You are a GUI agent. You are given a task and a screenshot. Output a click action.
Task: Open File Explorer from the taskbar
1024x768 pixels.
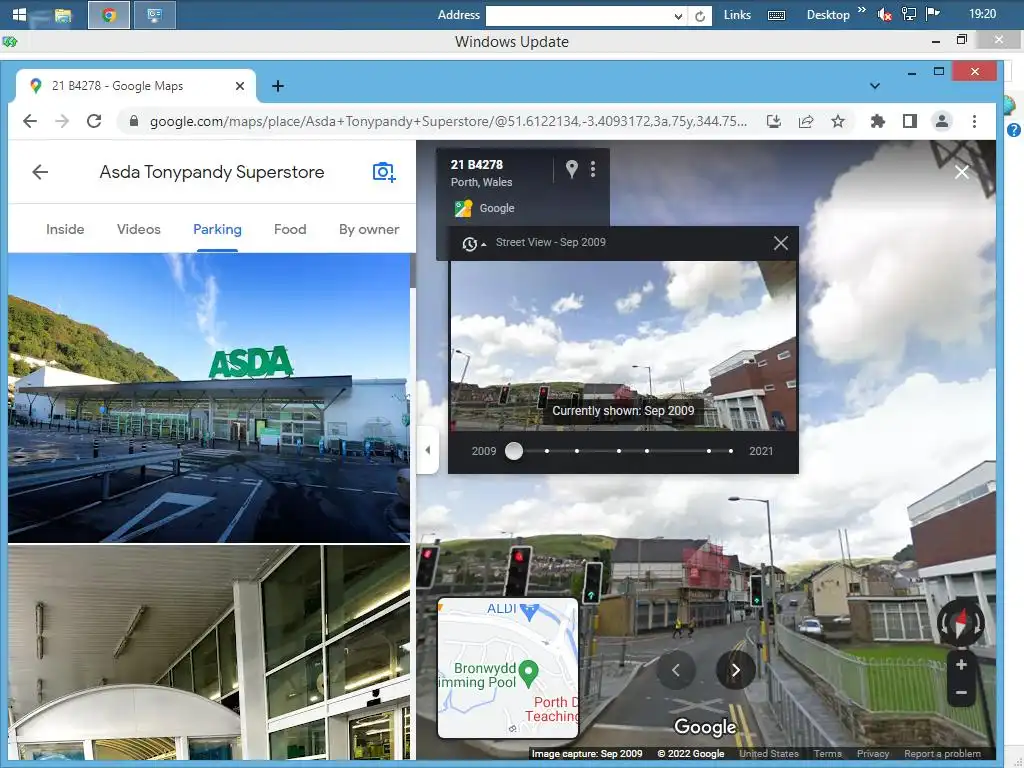(63, 15)
